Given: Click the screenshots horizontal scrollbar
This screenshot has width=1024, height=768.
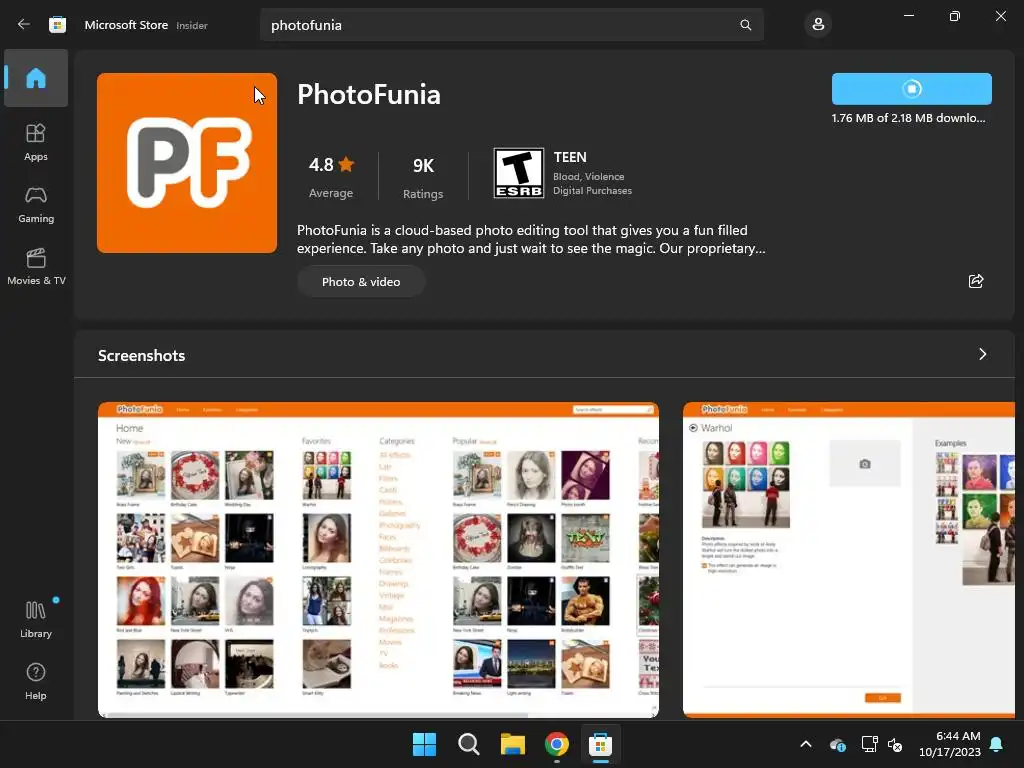Looking at the screenshot, I should tap(317, 716).
